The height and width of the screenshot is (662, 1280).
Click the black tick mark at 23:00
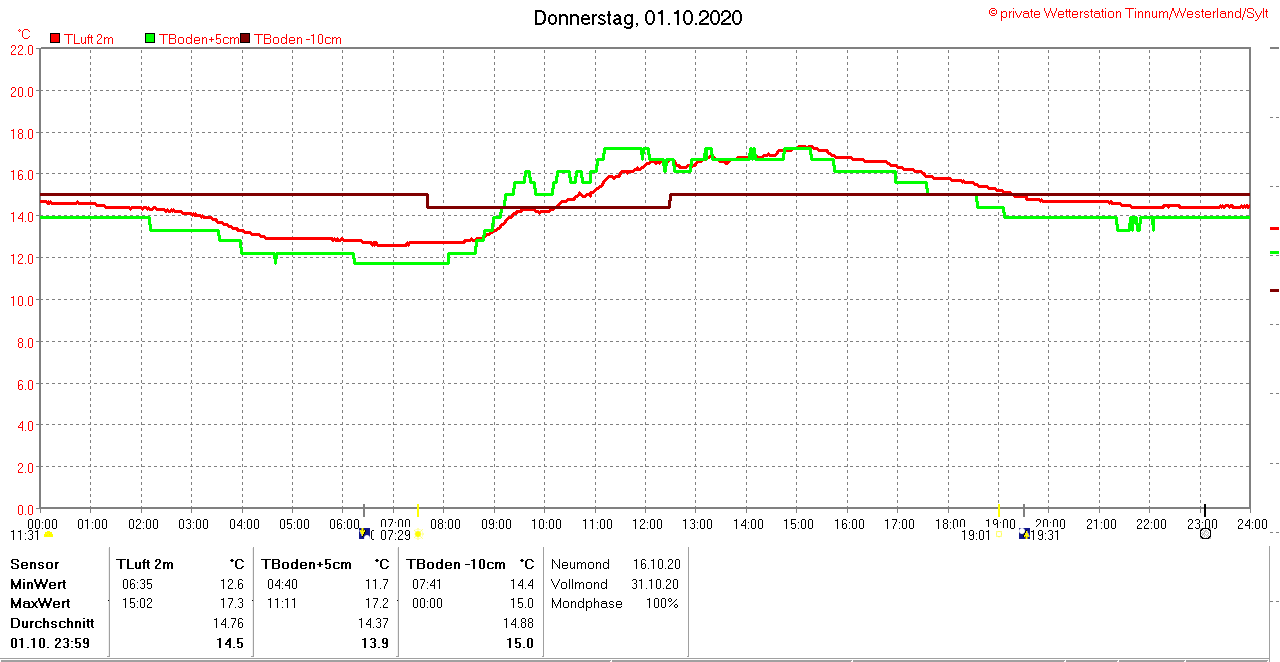[1204, 510]
